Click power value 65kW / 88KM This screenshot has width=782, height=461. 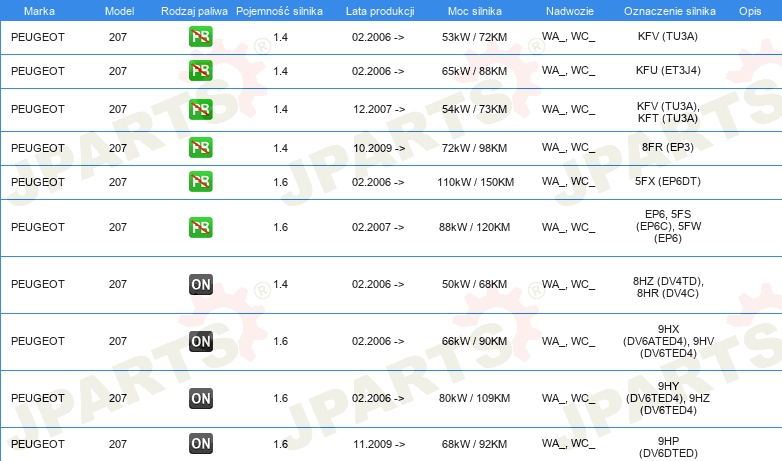pyautogui.click(x=474, y=71)
